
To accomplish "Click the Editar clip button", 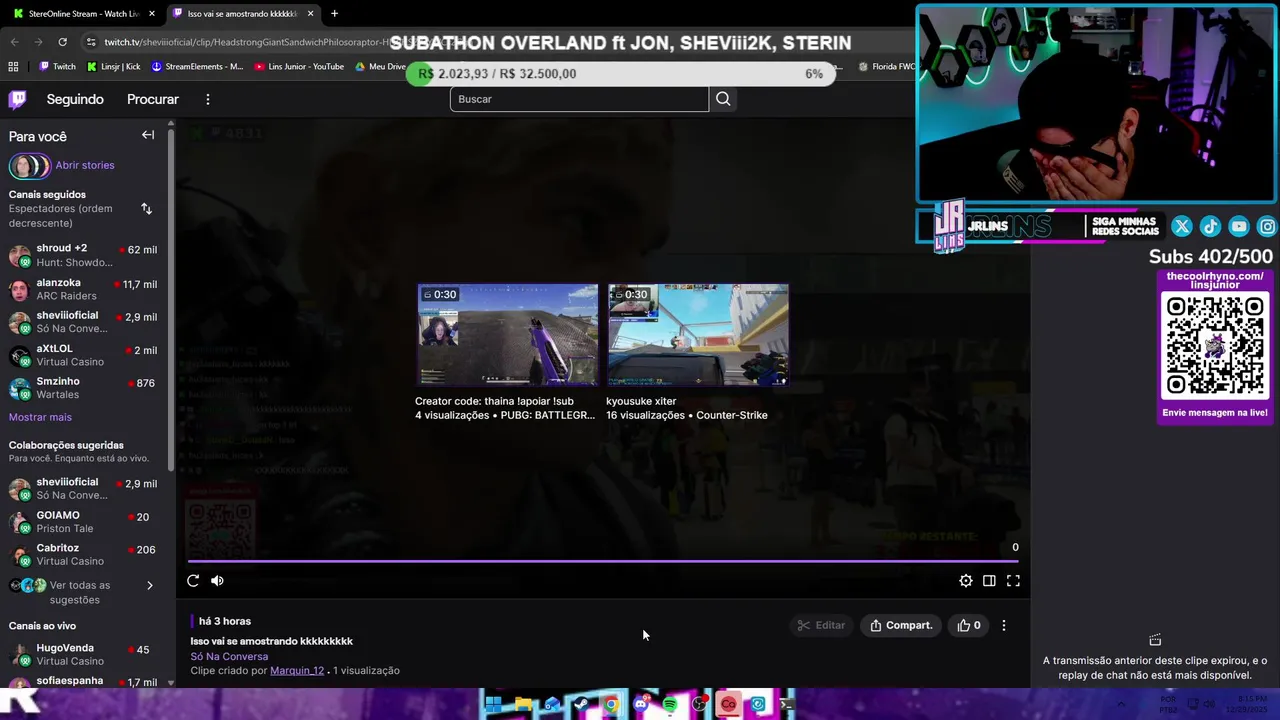I will click(821, 625).
